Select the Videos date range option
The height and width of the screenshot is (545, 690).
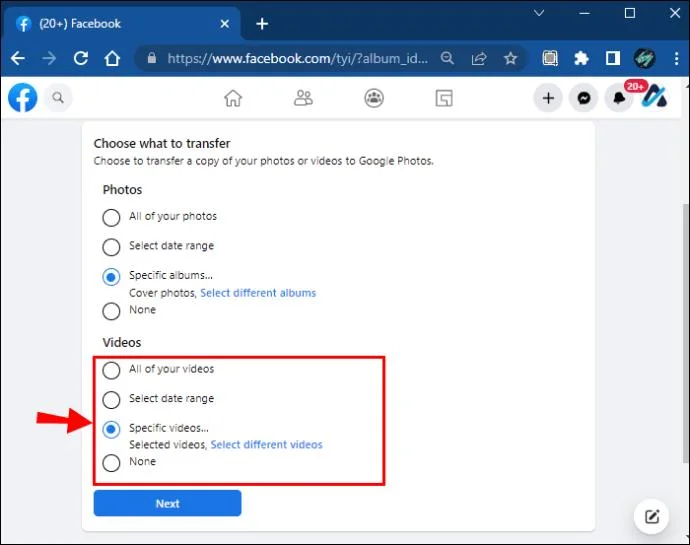pyautogui.click(x=111, y=400)
